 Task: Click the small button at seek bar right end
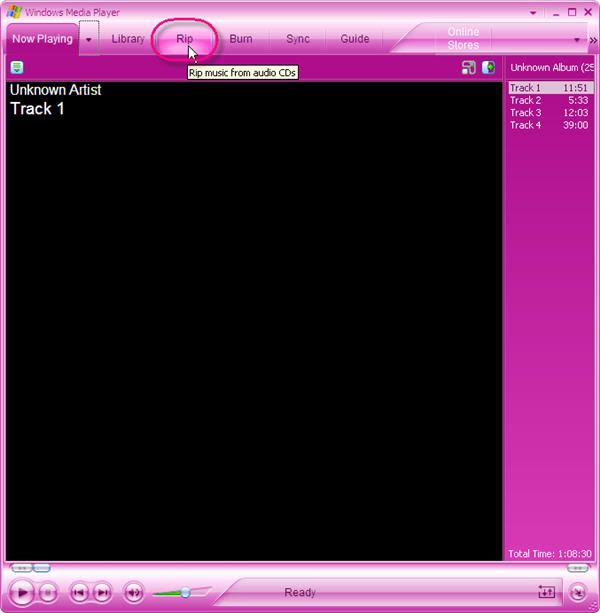pyautogui.click(x=577, y=568)
